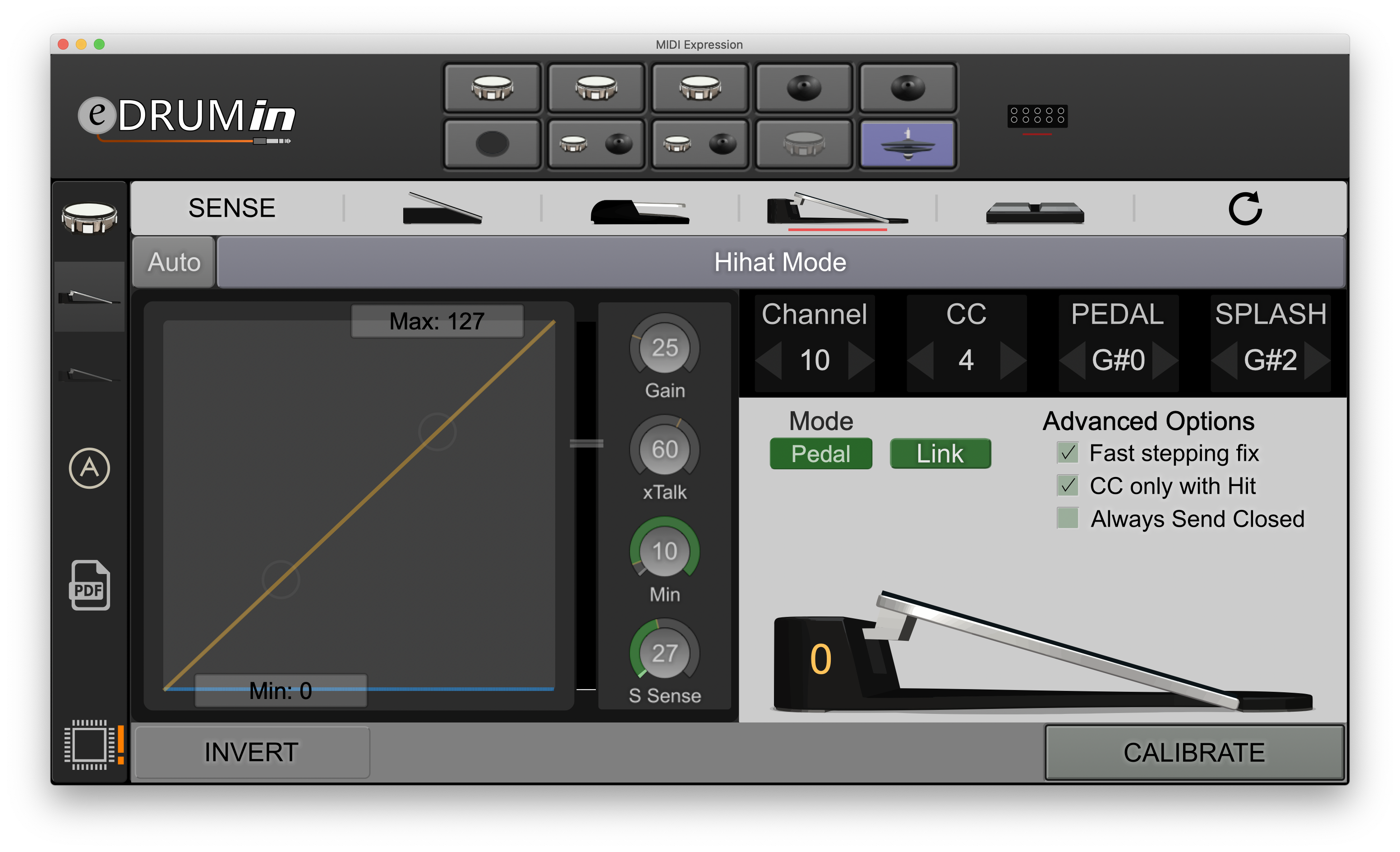Increase the CC number with right arrow
Screen dimensions: 1400x852
1013,361
